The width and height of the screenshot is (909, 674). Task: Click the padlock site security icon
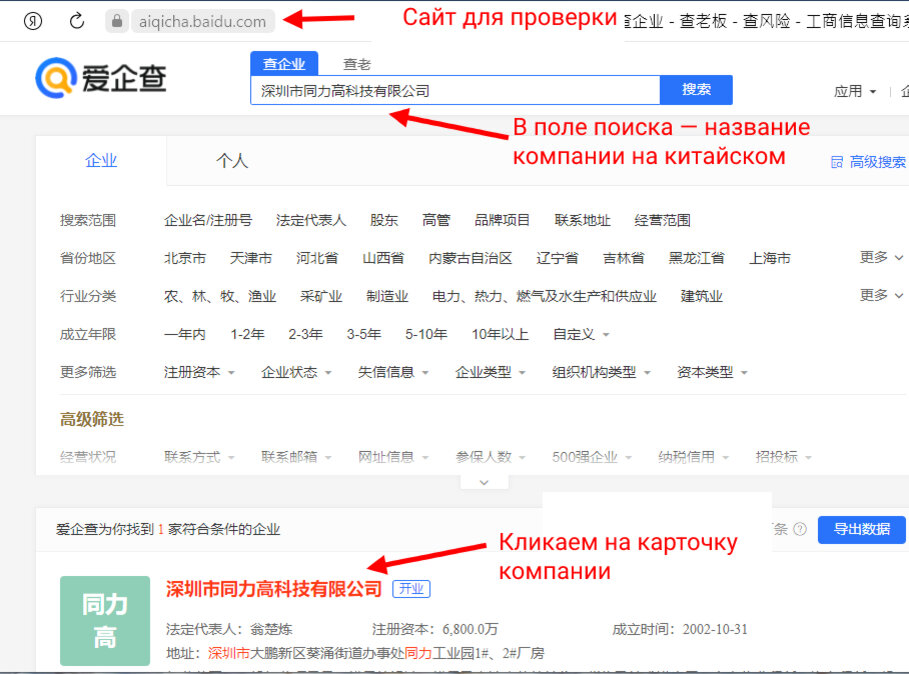tap(117, 21)
